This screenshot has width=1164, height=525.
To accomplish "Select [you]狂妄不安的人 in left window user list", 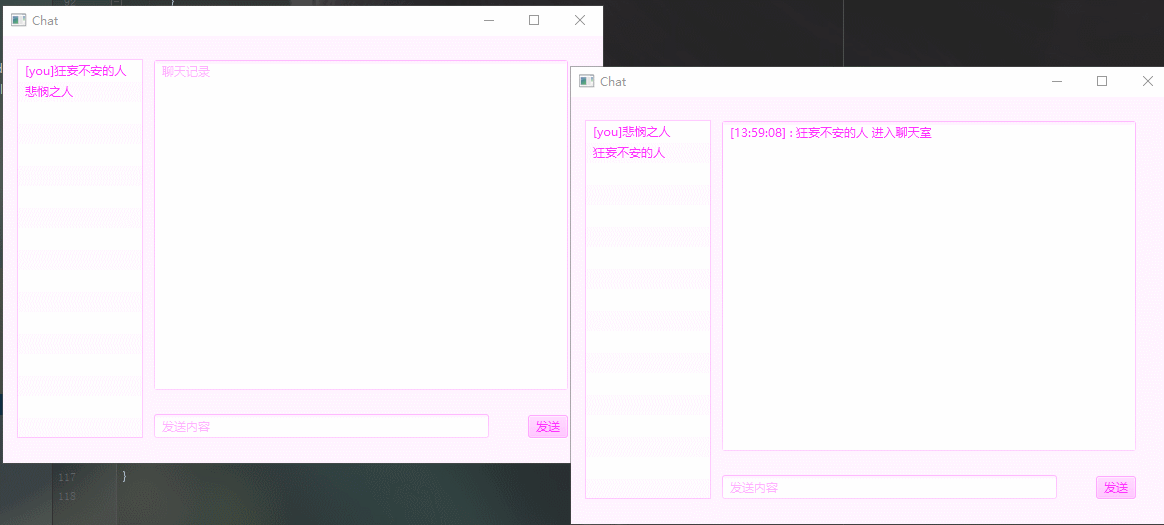I will 80,71.
